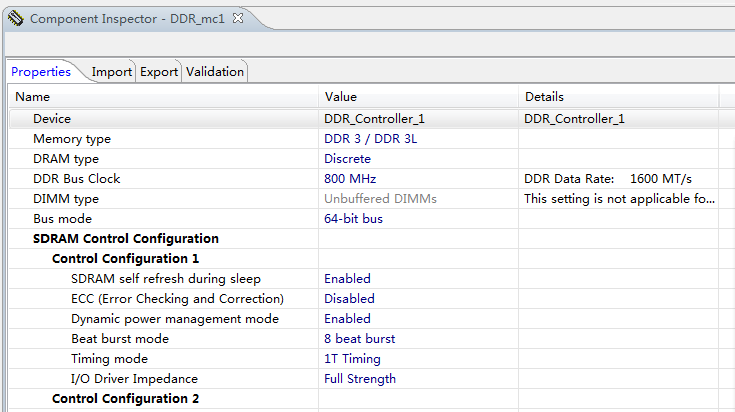Viewport: 735px width, 412px height.
Task: Switch to the Import tab
Action: coord(112,72)
